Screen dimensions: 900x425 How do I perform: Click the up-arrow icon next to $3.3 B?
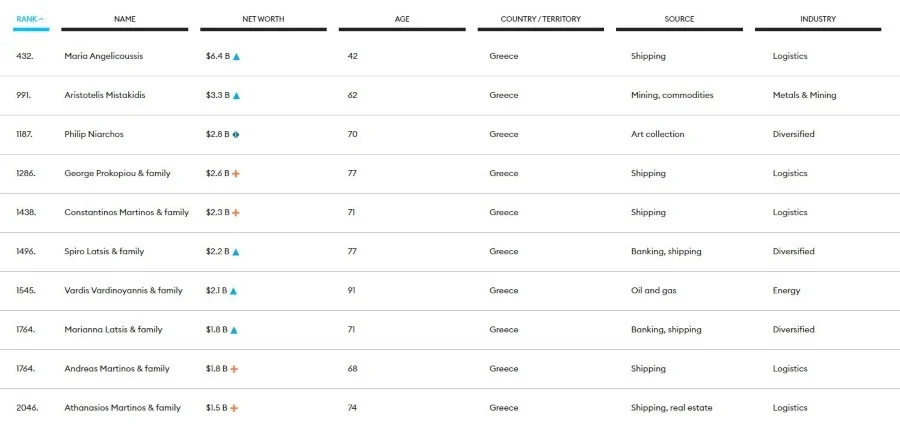coord(237,96)
